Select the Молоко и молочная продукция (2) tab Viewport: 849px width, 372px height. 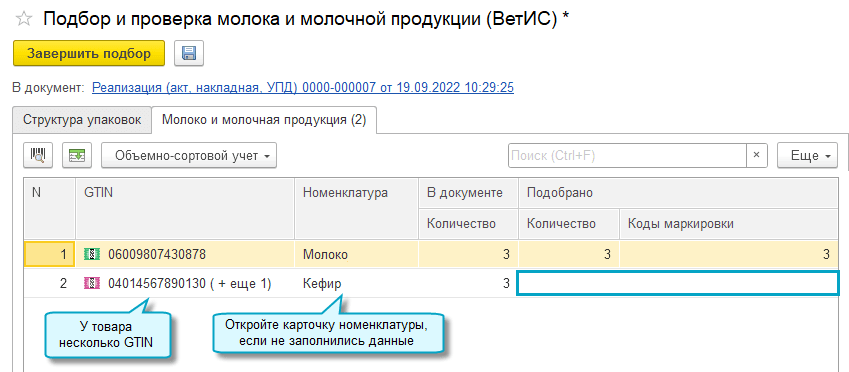pos(264,120)
